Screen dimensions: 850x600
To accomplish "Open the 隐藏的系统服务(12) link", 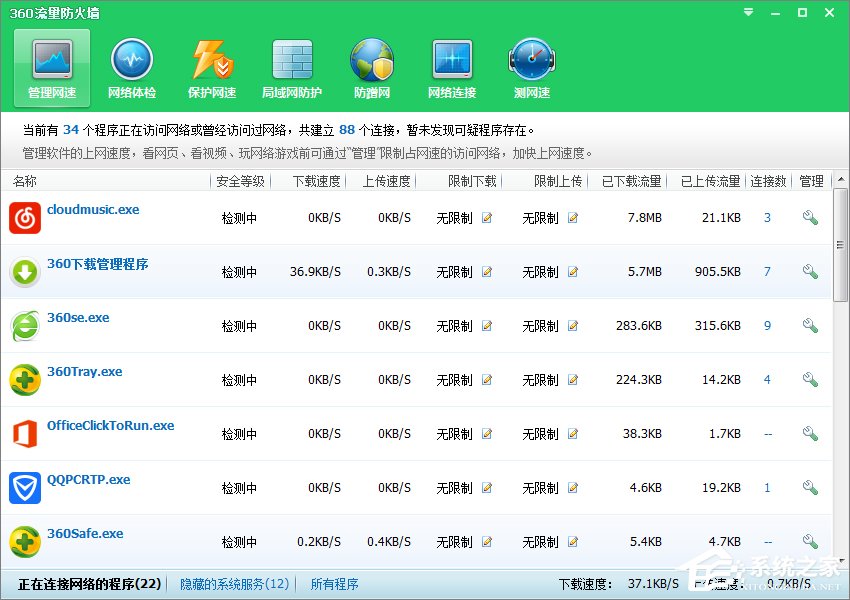I will click(233, 583).
